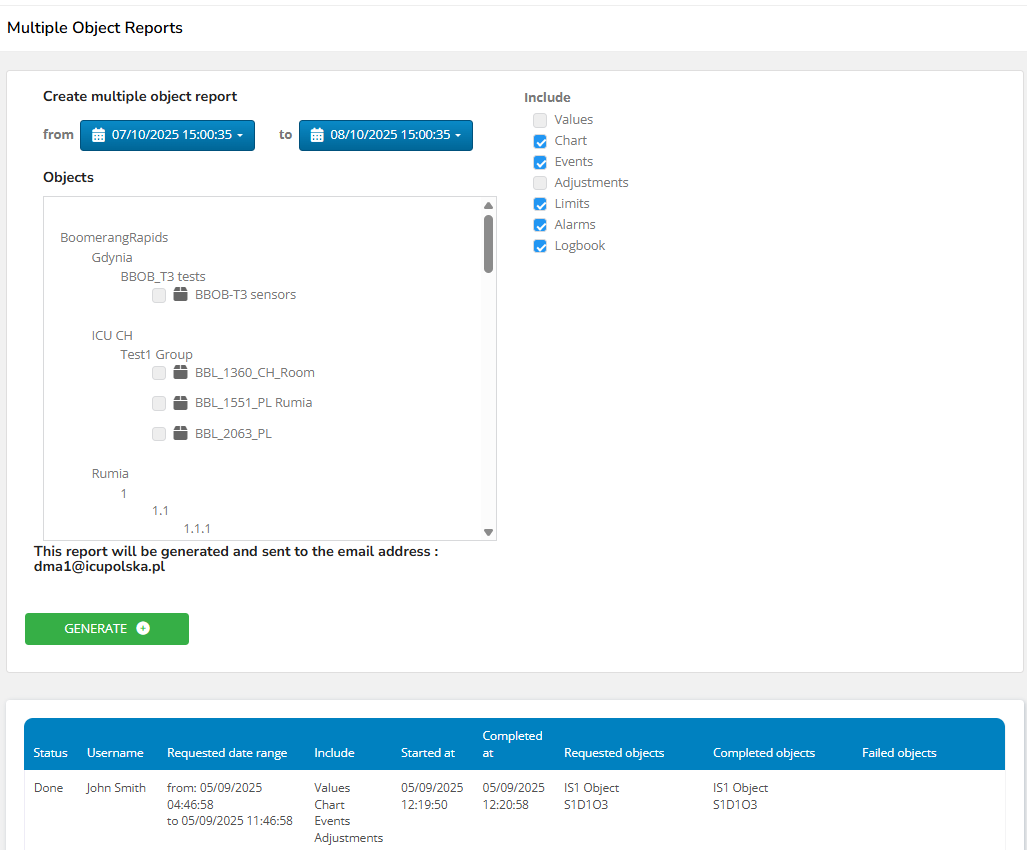Click the box icon beside BBL_1551_PL Rumia
This screenshot has height=850, width=1027.
181,403
